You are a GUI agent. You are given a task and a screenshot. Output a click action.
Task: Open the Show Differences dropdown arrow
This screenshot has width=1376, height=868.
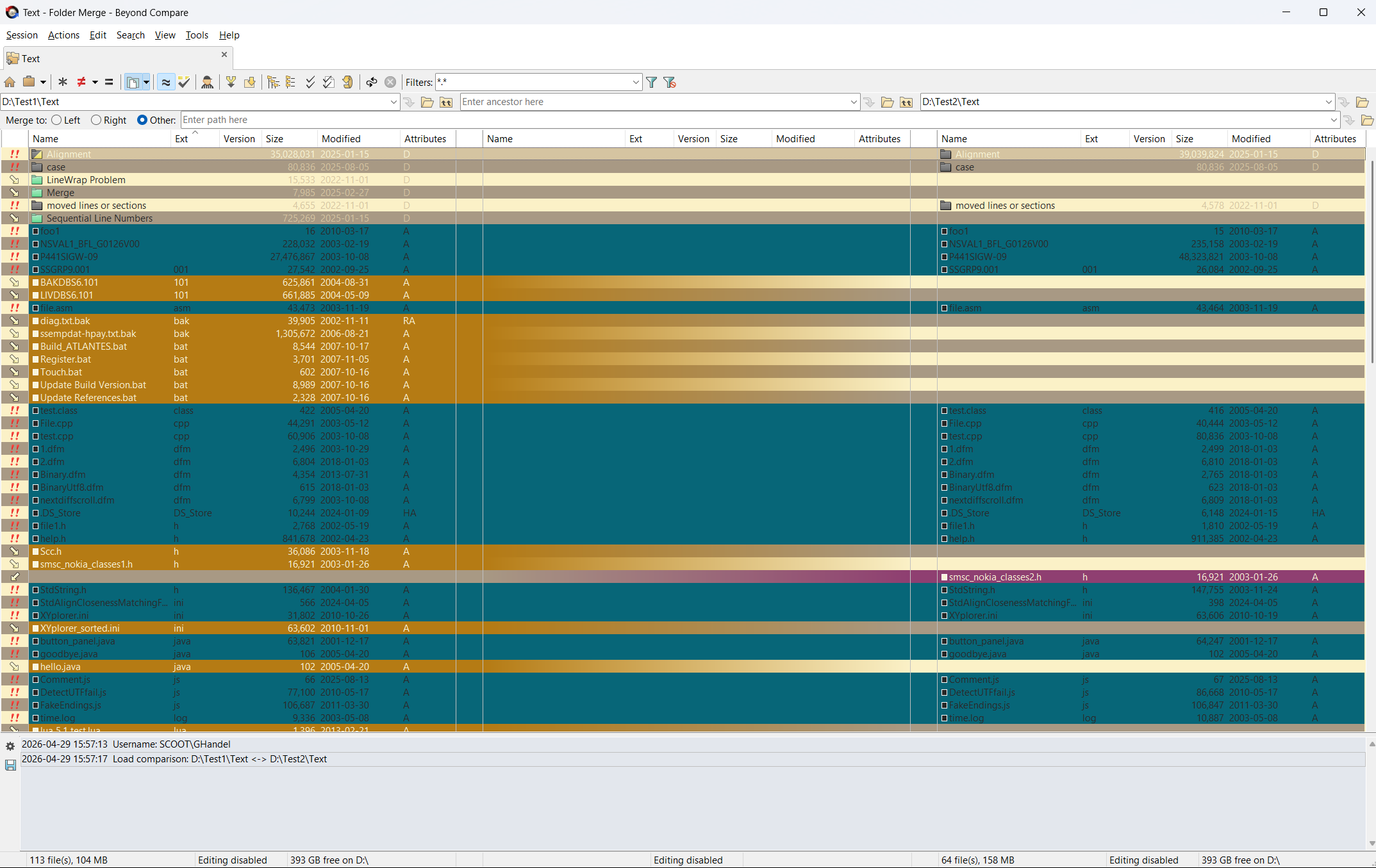click(x=95, y=82)
